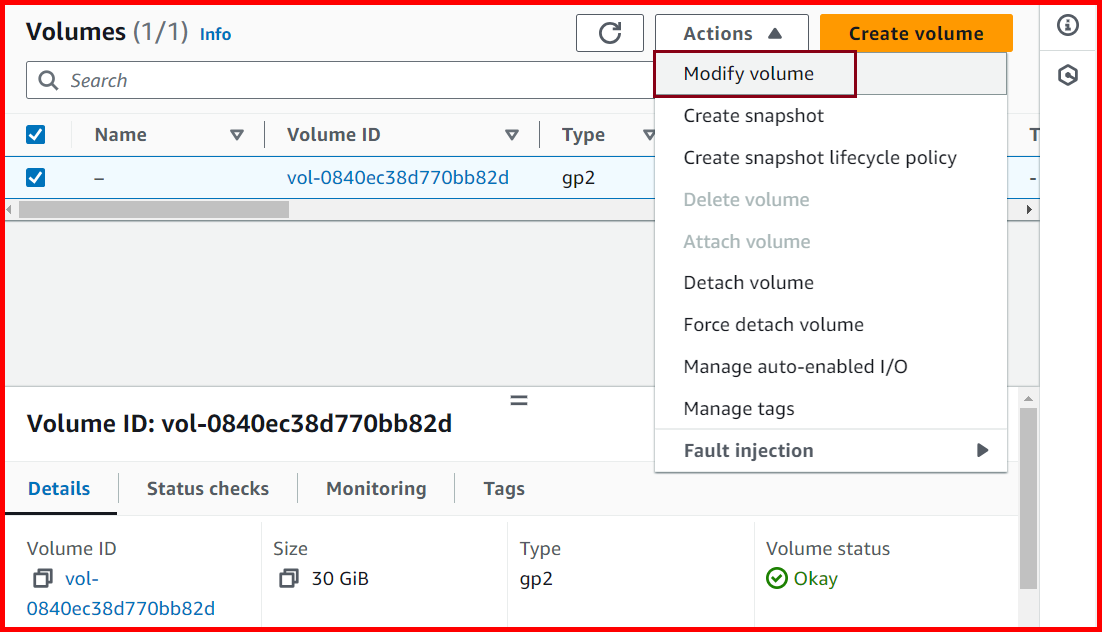The width and height of the screenshot is (1102, 632).
Task: Click the search magnifier icon
Action: (x=48, y=80)
